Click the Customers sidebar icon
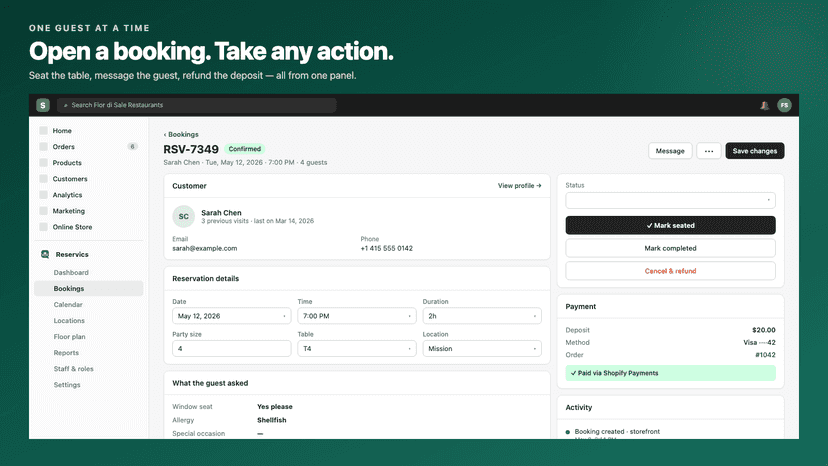Image resolution: width=828 pixels, height=466 pixels. click(x=43, y=179)
